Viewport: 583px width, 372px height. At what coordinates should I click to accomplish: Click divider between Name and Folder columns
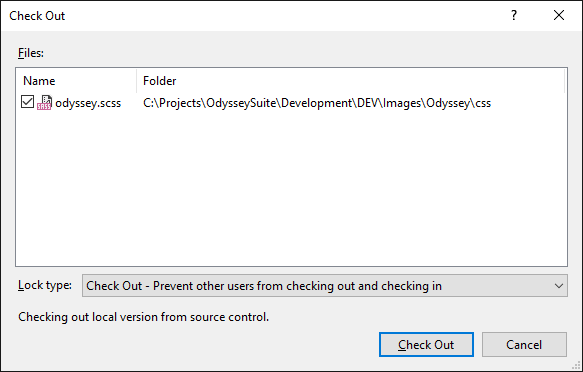click(136, 81)
